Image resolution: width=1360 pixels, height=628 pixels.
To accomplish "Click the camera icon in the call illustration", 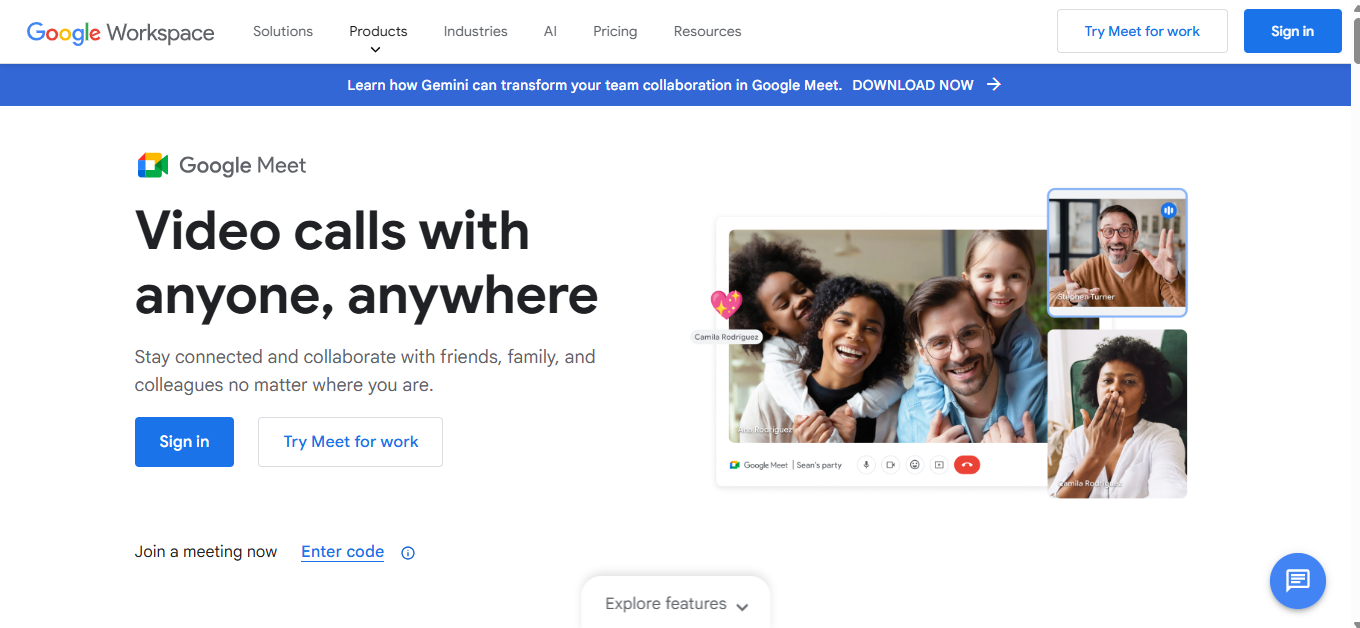I will click(890, 465).
